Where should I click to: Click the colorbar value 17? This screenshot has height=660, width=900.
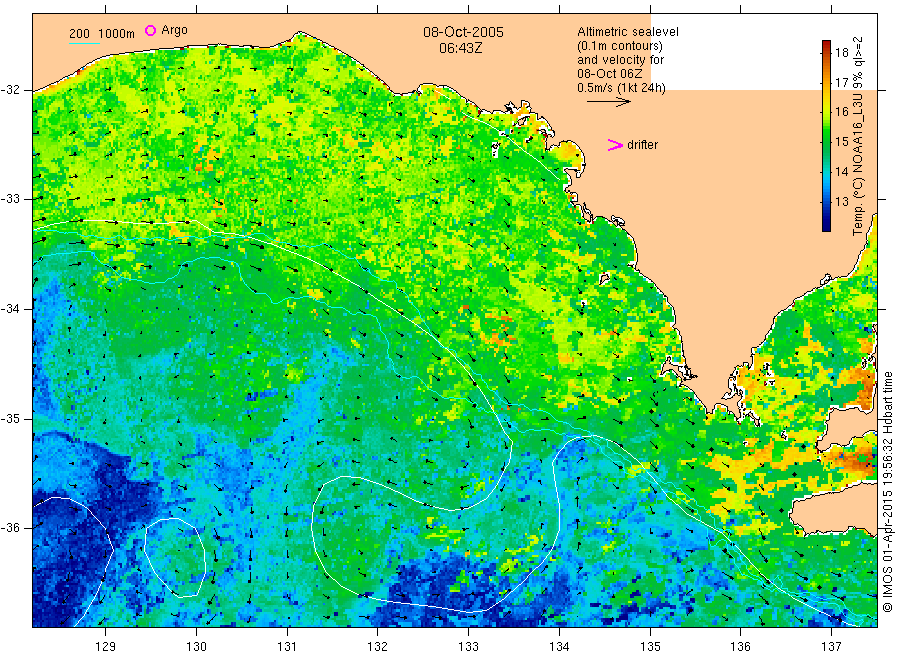click(x=841, y=83)
